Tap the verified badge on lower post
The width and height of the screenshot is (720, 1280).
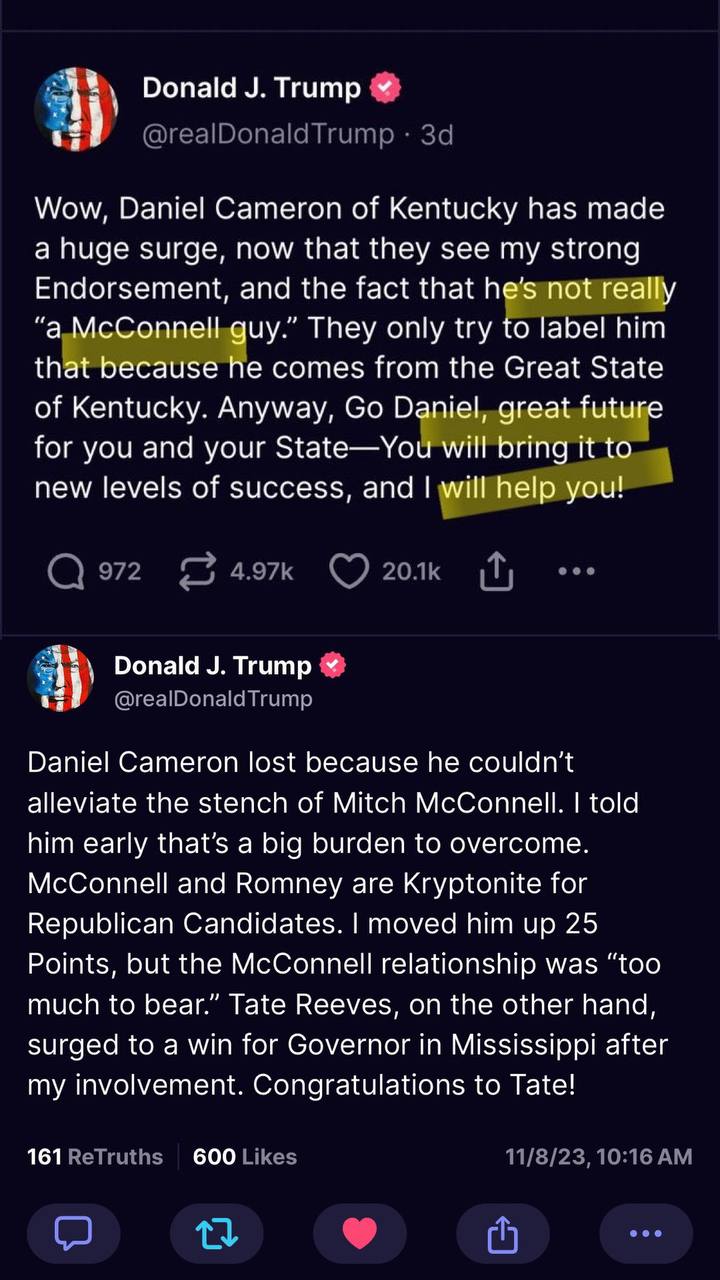pos(333,665)
